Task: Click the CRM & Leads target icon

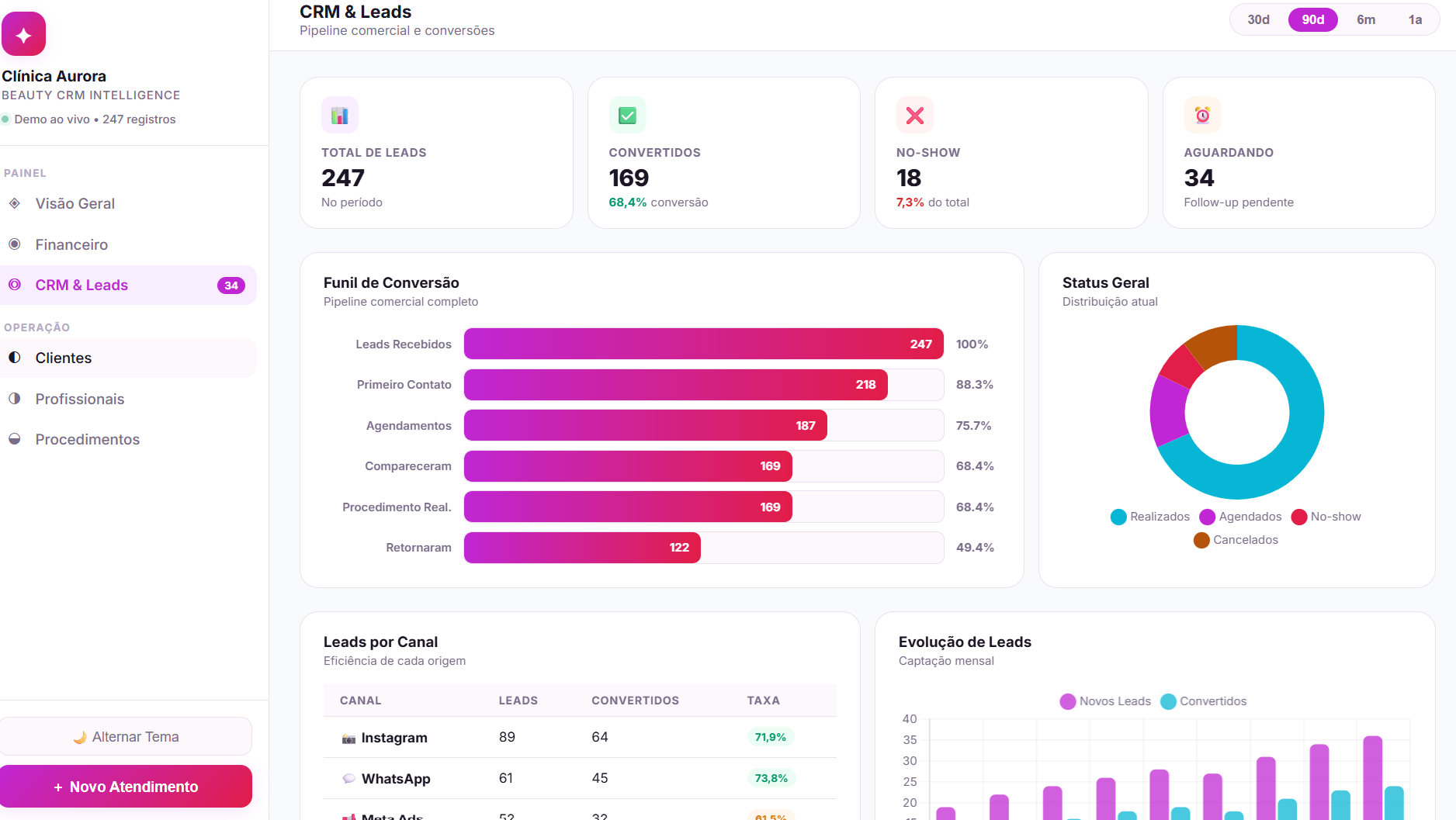Action: [x=15, y=285]
